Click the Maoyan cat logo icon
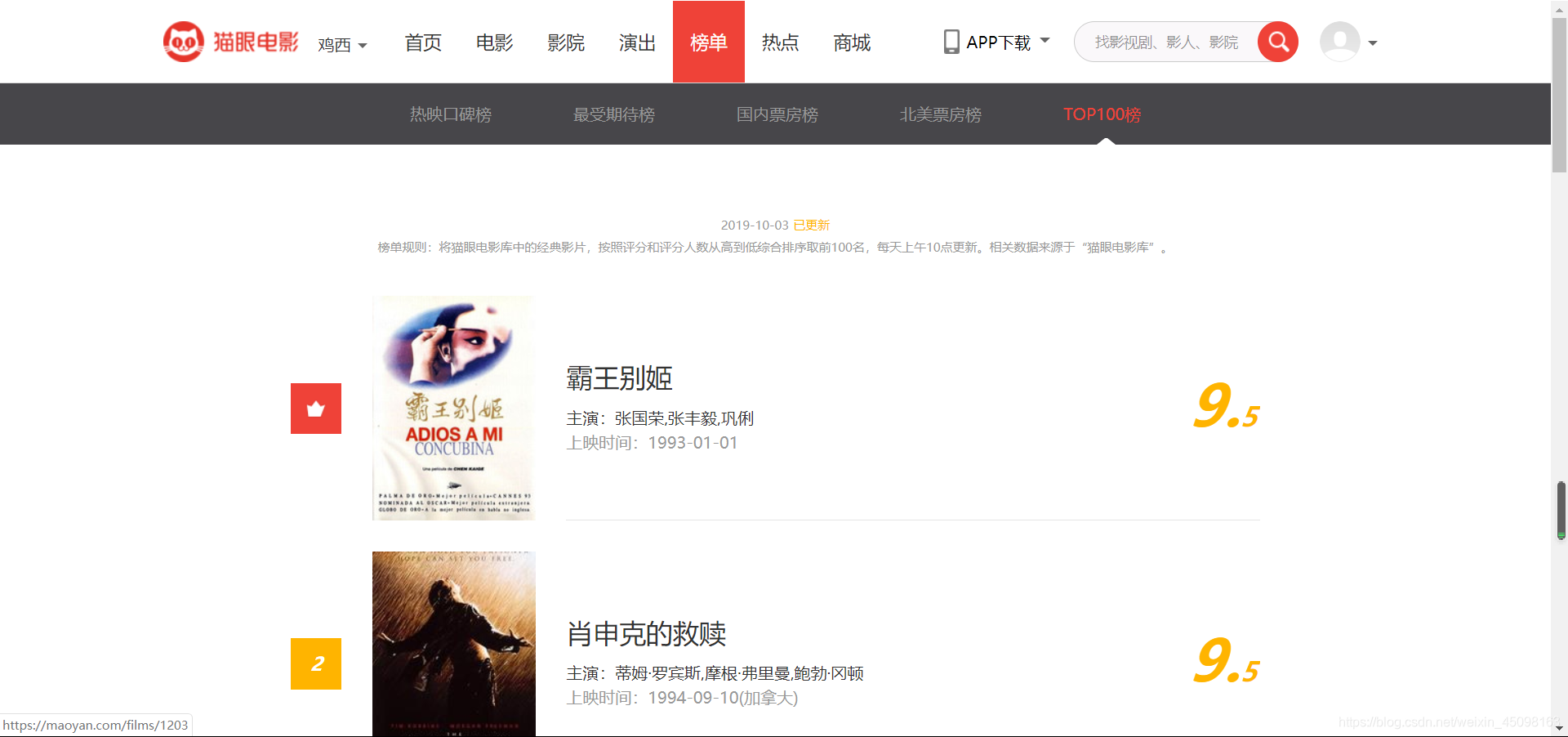Viewport: 1568px width, 737px height. tap(183, 42)
